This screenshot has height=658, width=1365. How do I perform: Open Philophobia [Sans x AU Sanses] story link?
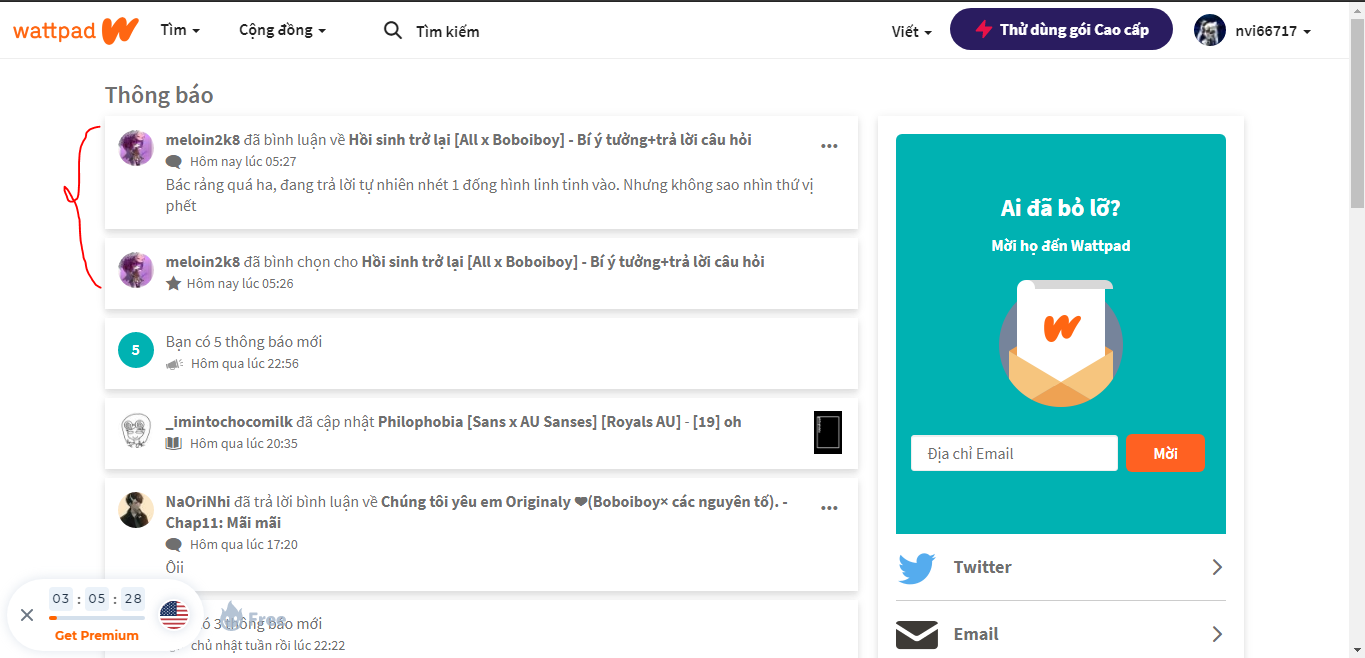coord(559,421)
